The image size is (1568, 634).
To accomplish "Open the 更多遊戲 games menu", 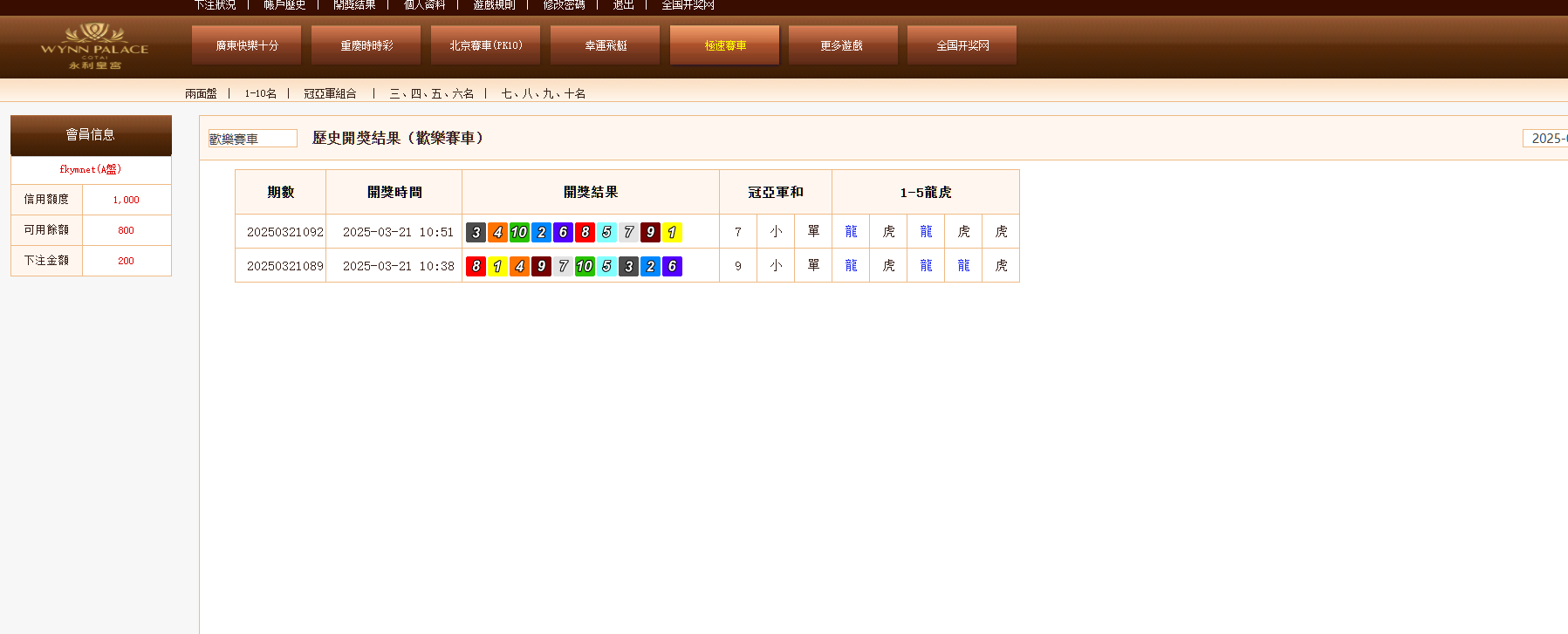I will (x=842, y=45).
